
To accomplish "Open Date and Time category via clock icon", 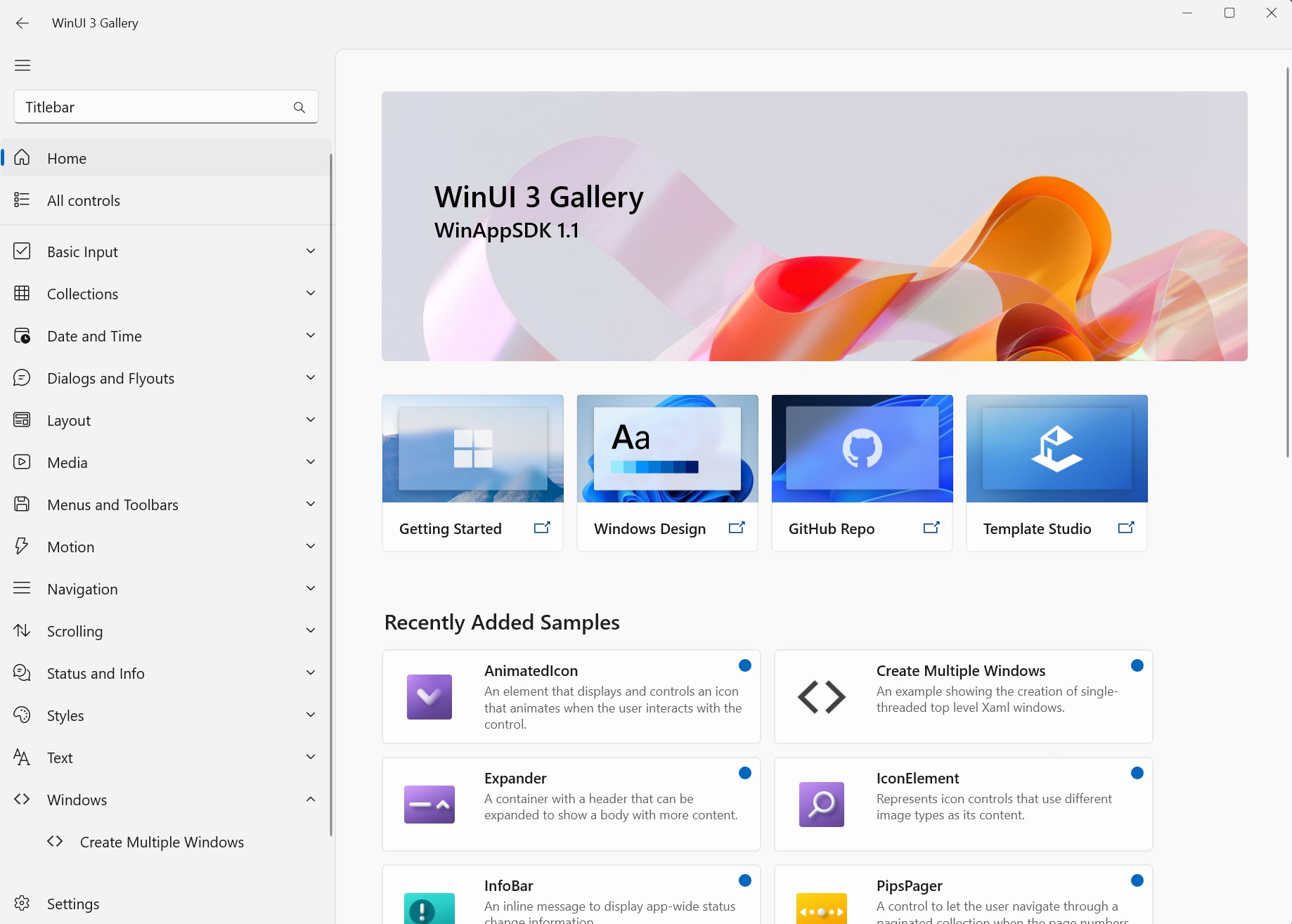I will click(x=22, y=336).
